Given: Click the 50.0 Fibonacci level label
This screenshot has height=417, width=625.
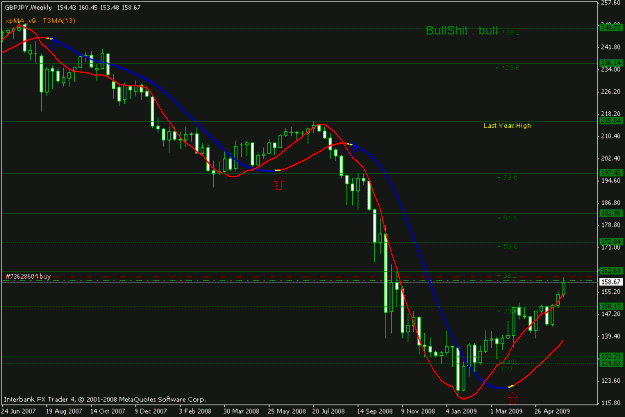Looking at the screenshot, I should click(507, 247).
